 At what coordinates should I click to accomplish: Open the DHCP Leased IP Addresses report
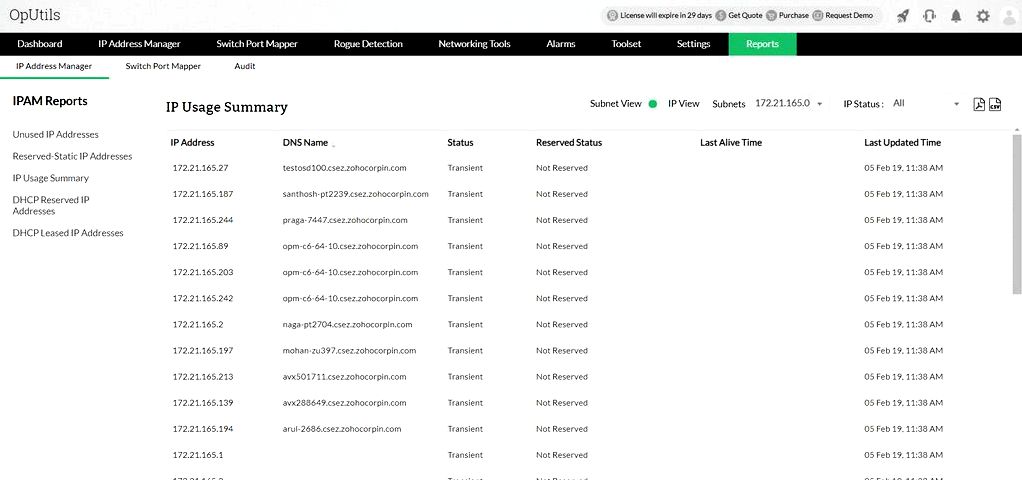[68, 233]
